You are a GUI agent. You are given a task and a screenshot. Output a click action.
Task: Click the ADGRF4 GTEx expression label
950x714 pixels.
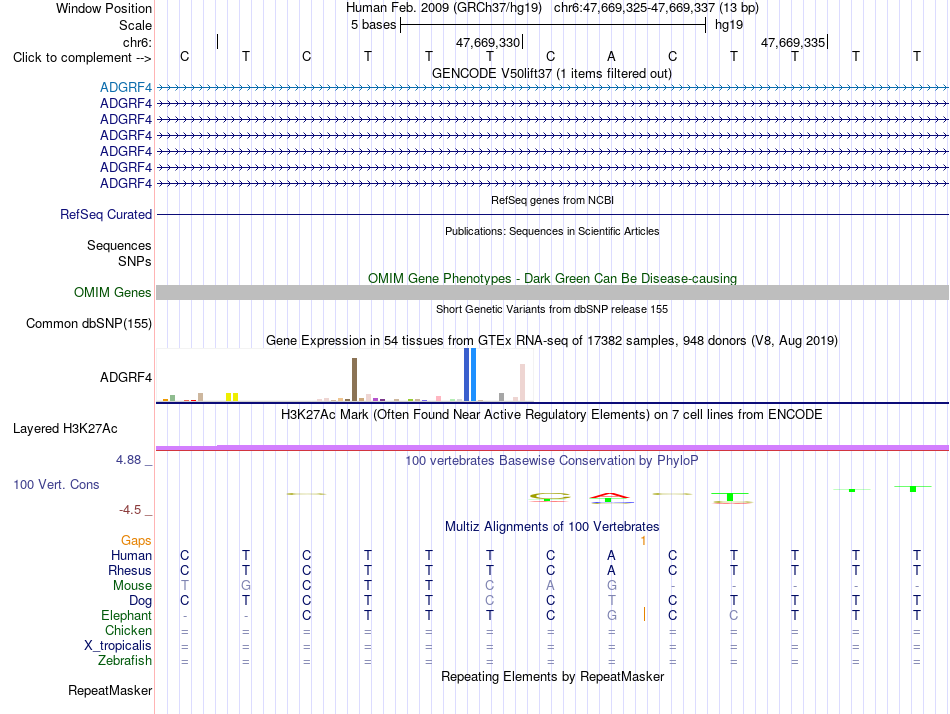point(126,378)
